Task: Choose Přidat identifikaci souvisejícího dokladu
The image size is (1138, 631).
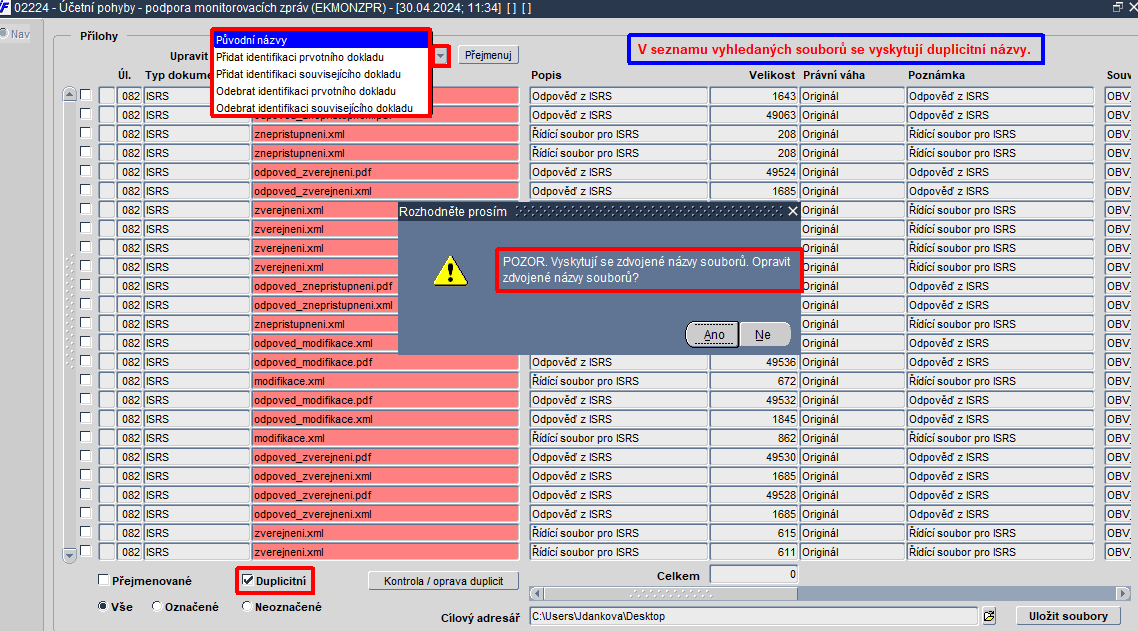Action: click(321, 74)
